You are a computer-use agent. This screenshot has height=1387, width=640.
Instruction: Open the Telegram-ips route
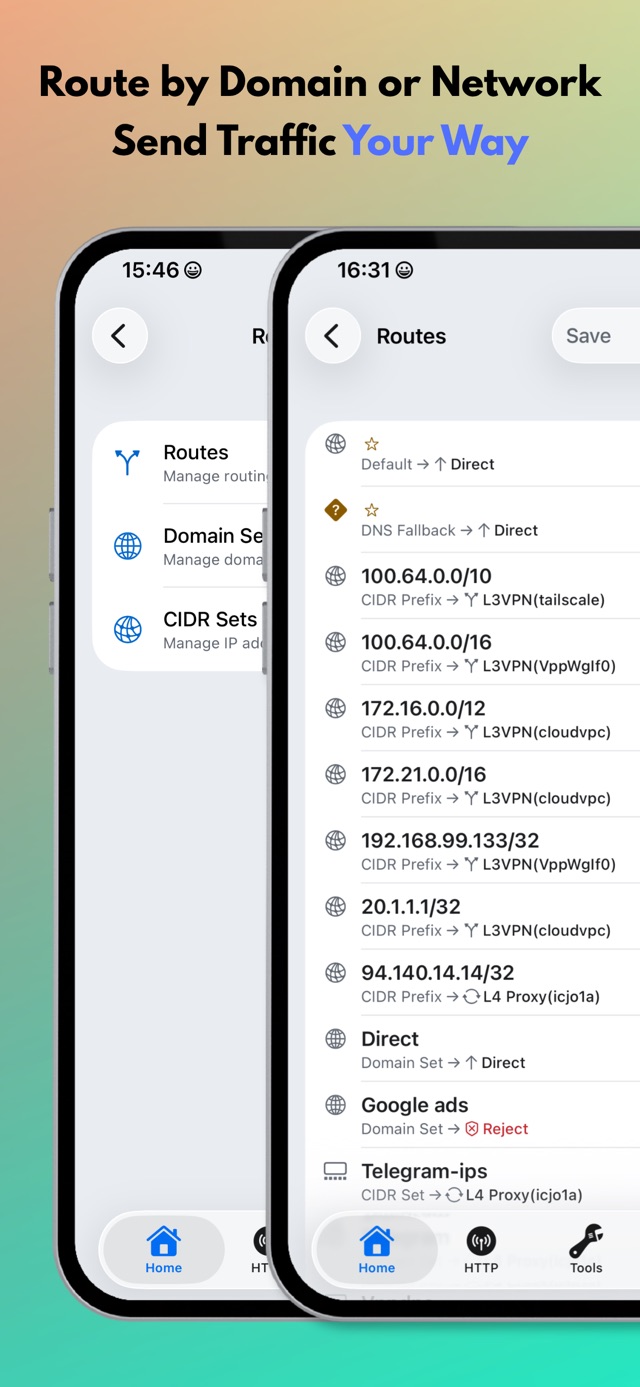point(473,1180)
